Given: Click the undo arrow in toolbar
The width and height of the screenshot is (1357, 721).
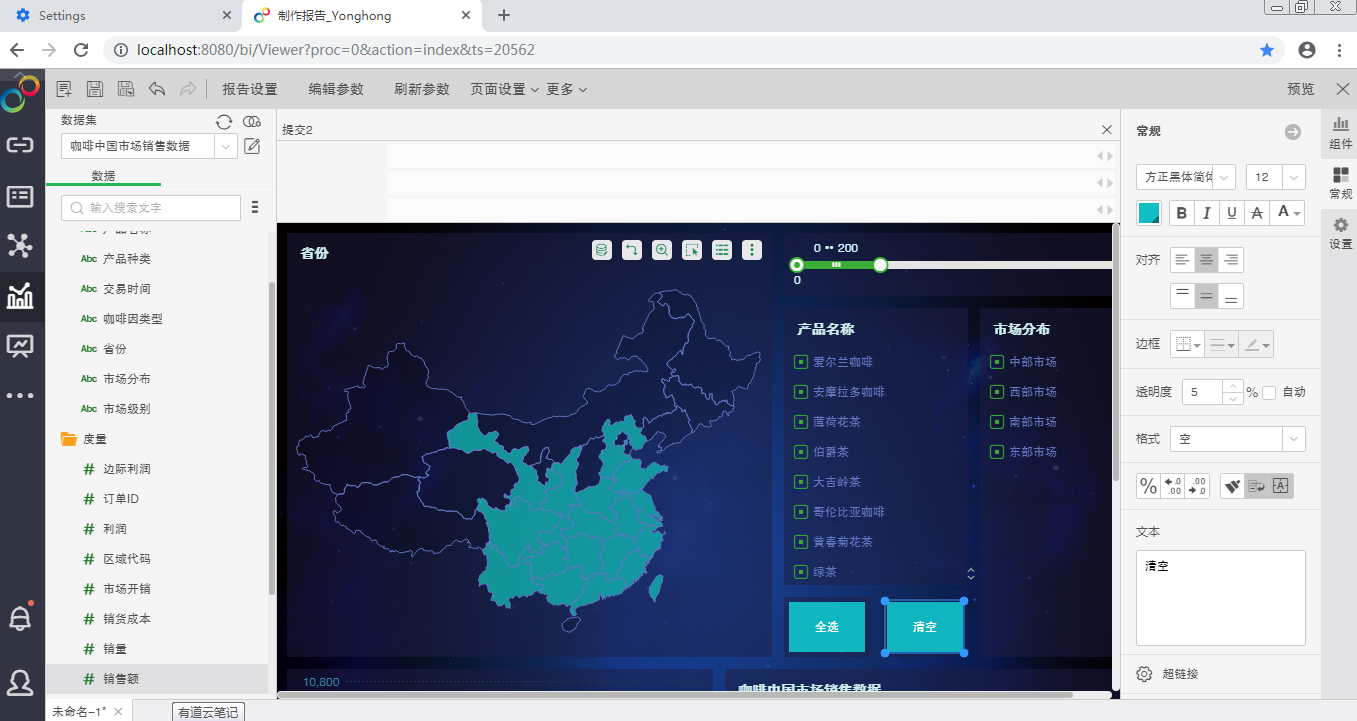Looking at the screenshot, I should click(x=157, y=89).
